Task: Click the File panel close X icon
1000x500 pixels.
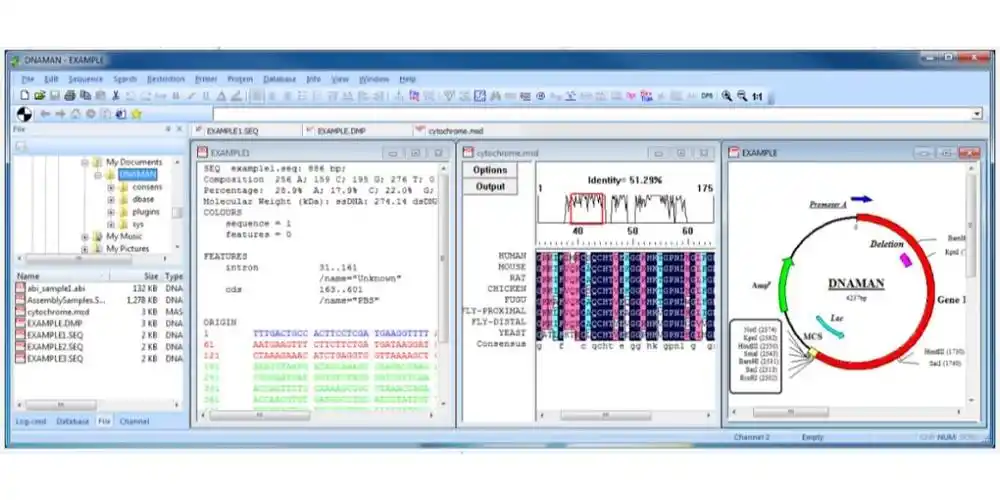Action: click(x=180, y=129)
